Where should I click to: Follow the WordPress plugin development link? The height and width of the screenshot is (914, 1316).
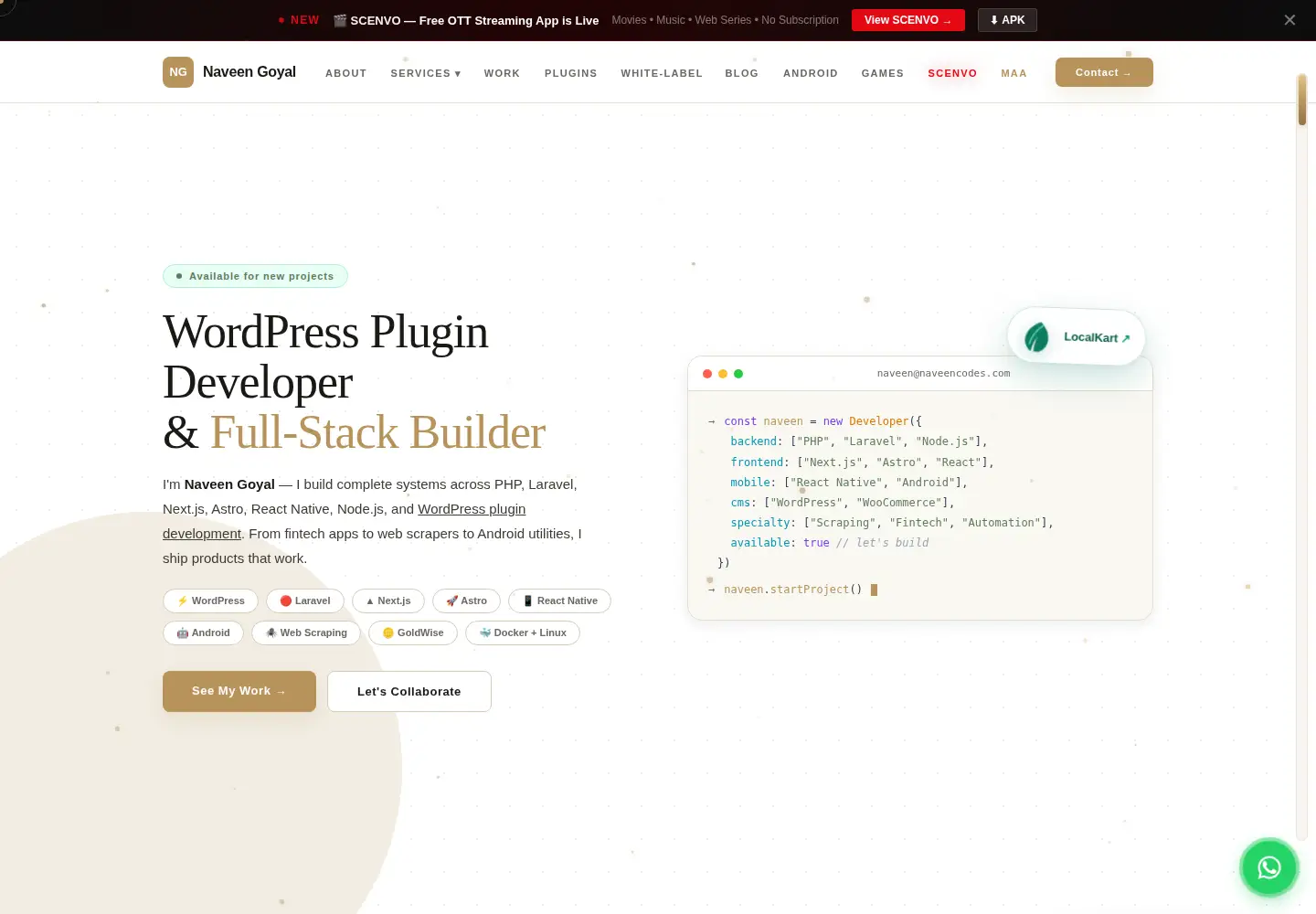click(345, 521)
